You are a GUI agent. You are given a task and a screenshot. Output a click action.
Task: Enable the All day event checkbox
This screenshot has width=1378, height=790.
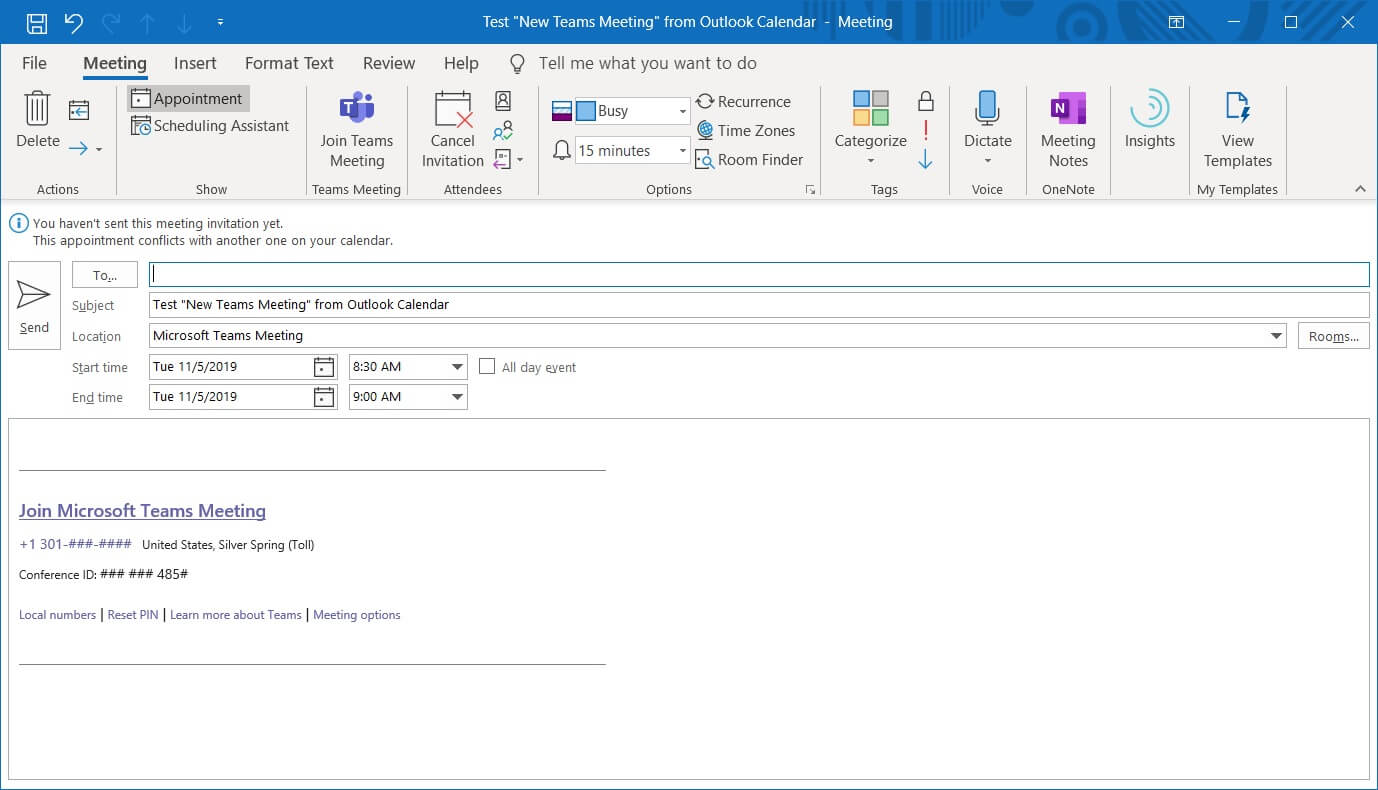click(487, 367)
